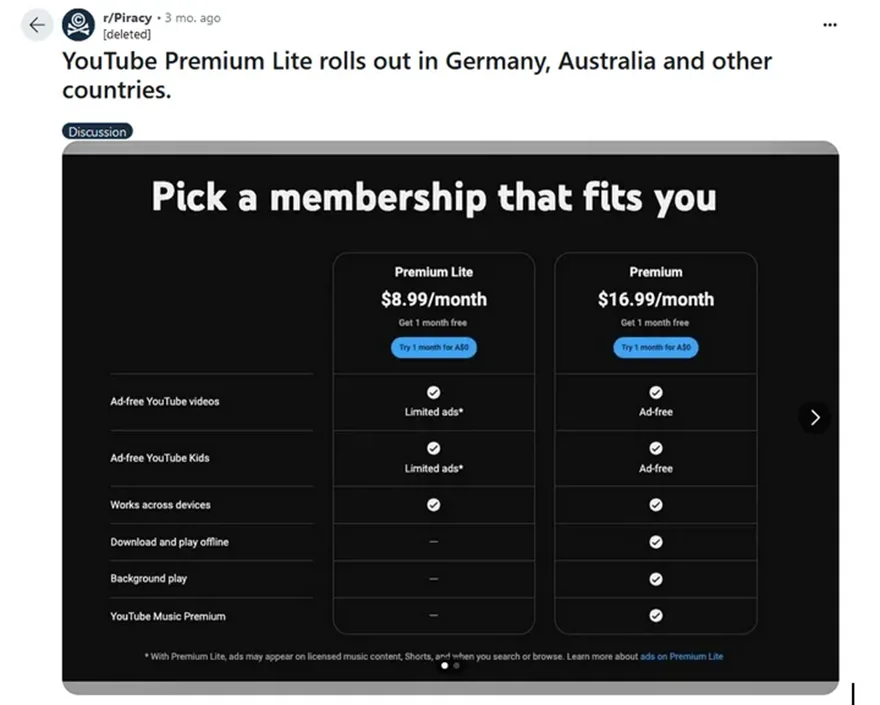Click the Ad-free YouTube Kids checkmark under Premium
The image size is (880, 705).
point(655,448)
